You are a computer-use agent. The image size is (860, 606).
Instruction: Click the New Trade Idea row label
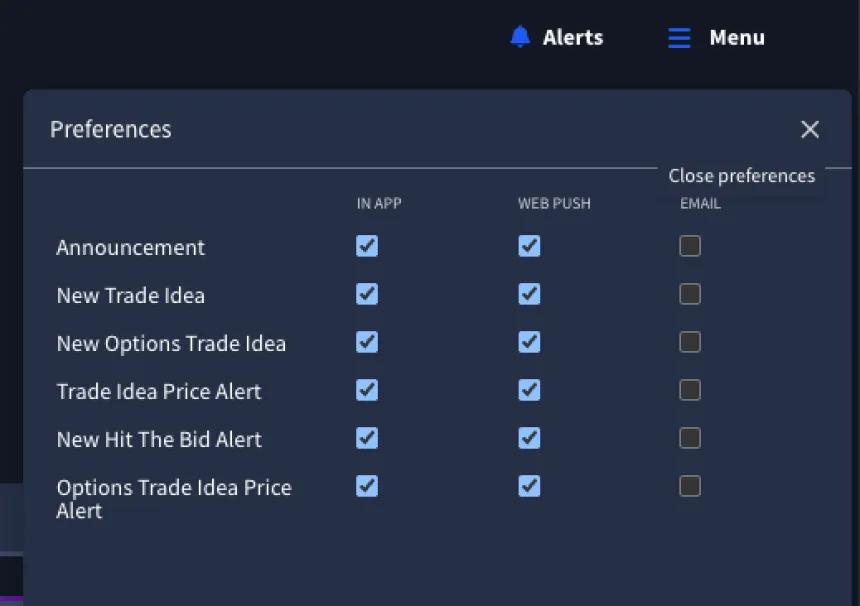[x=131, y=296]
